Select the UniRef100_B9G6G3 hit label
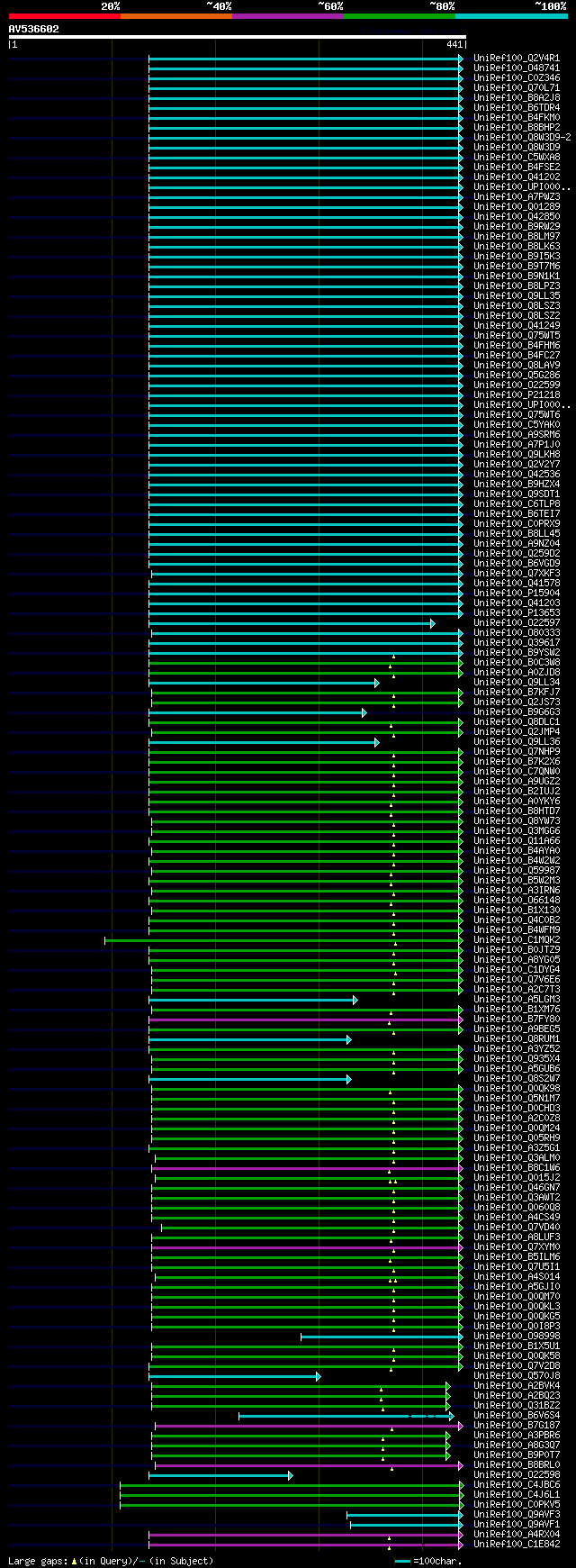Viewport: 576px width, 1568px height. click(517, 711)
